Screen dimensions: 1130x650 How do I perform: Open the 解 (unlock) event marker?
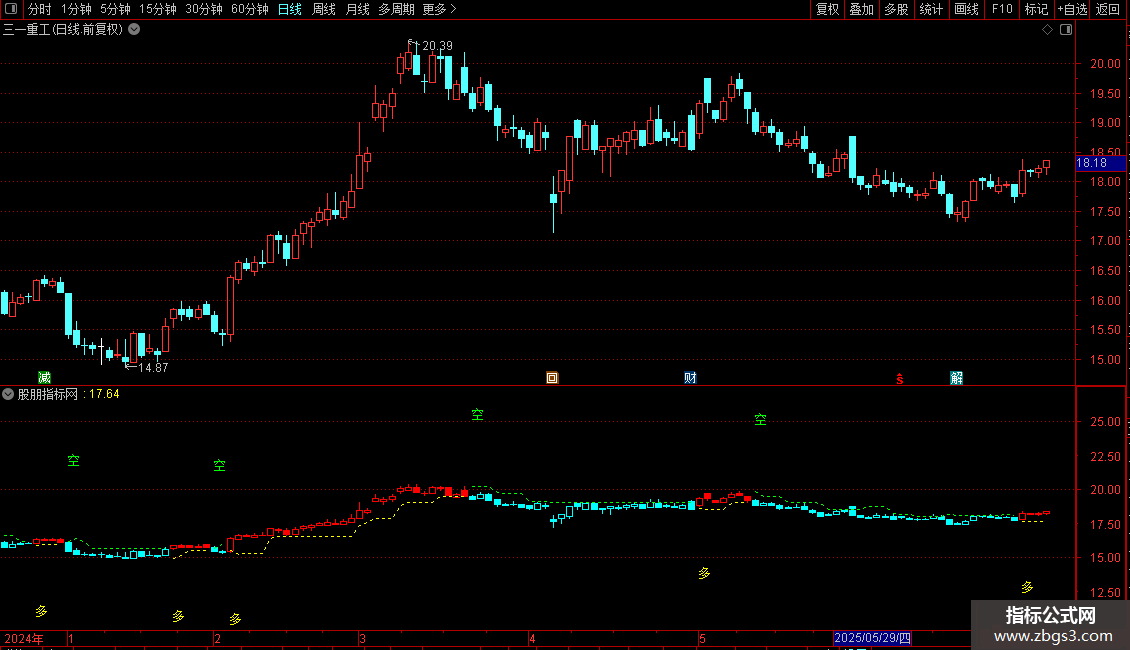tap(956, 378)
